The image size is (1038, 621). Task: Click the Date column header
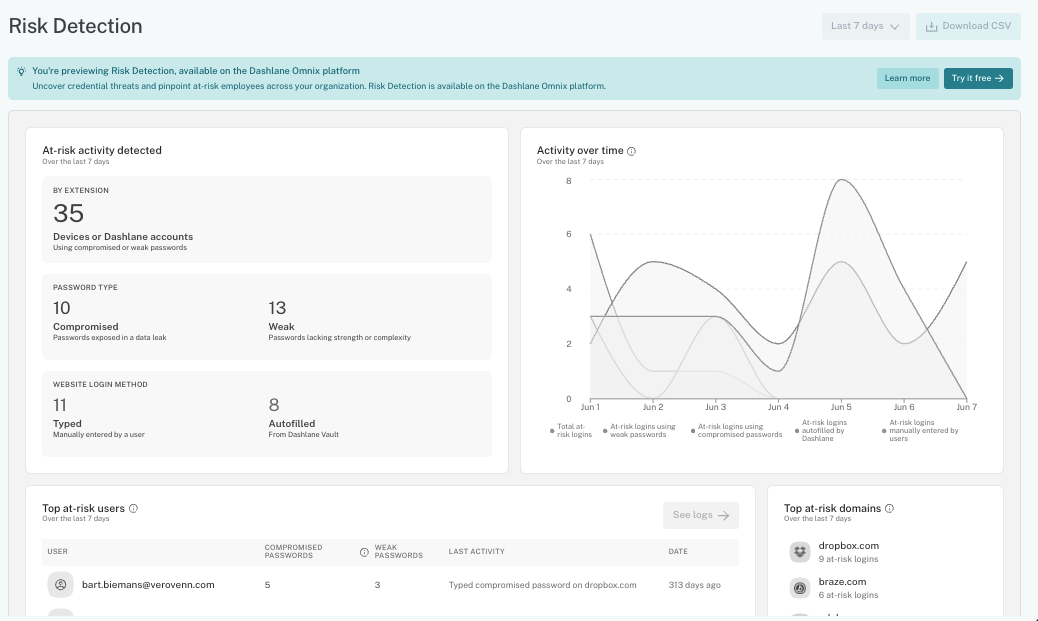coord(678,551)
